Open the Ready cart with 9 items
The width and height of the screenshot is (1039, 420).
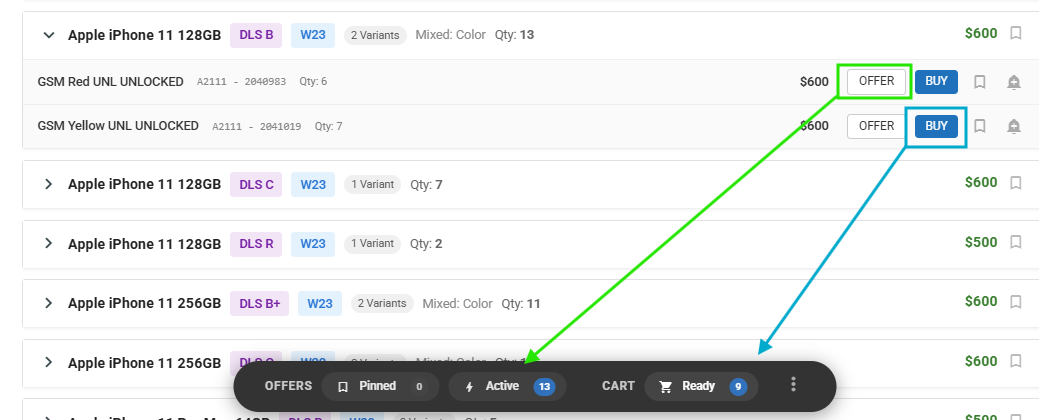coord(701,386)
